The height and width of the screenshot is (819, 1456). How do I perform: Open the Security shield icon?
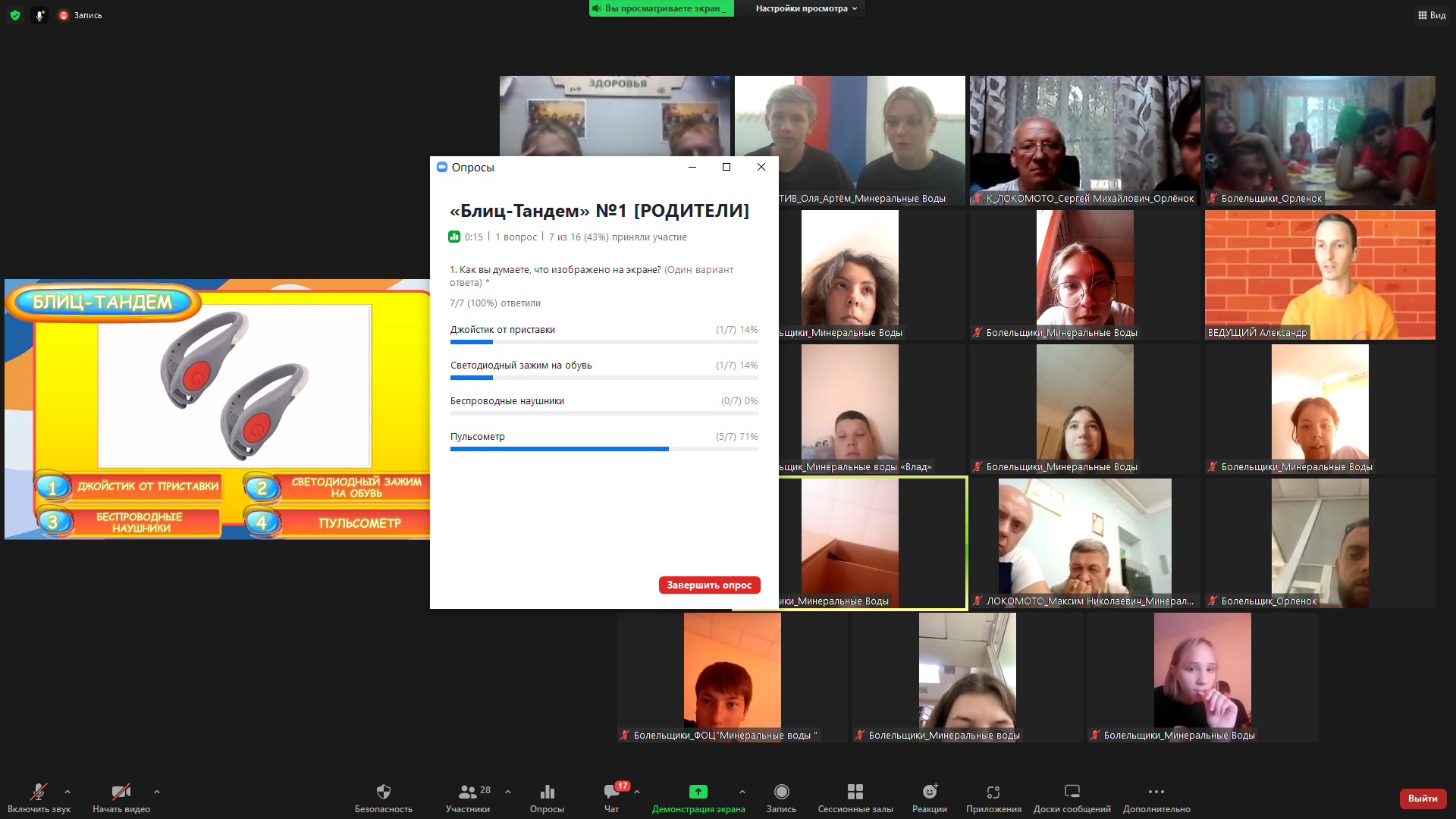[383, 792]
